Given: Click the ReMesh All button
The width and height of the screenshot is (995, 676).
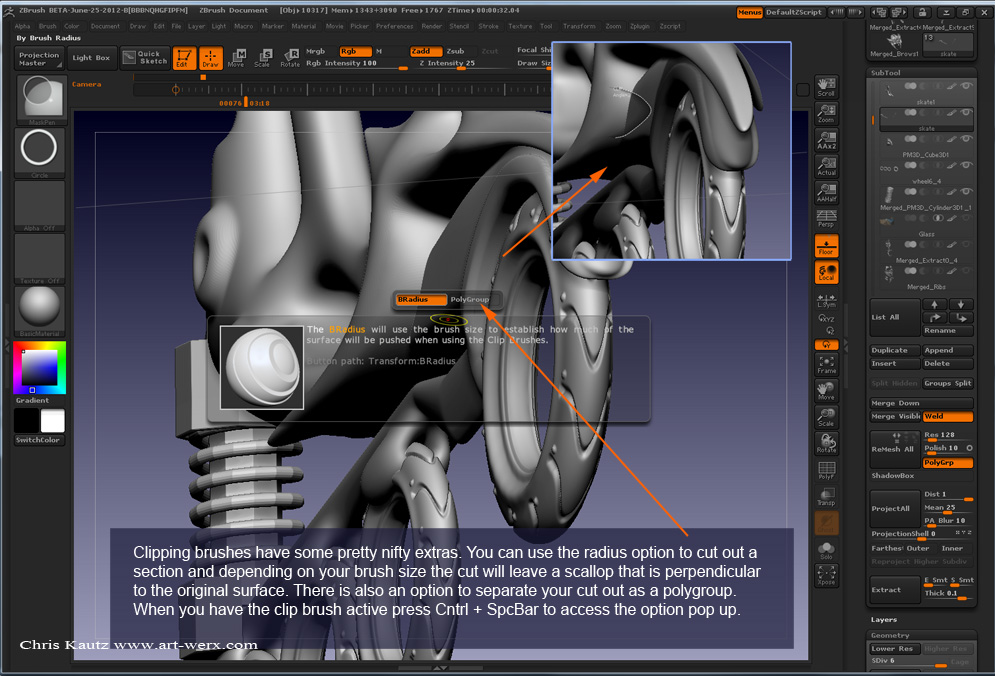Looking at the screenshot, I should coord(895,449).
